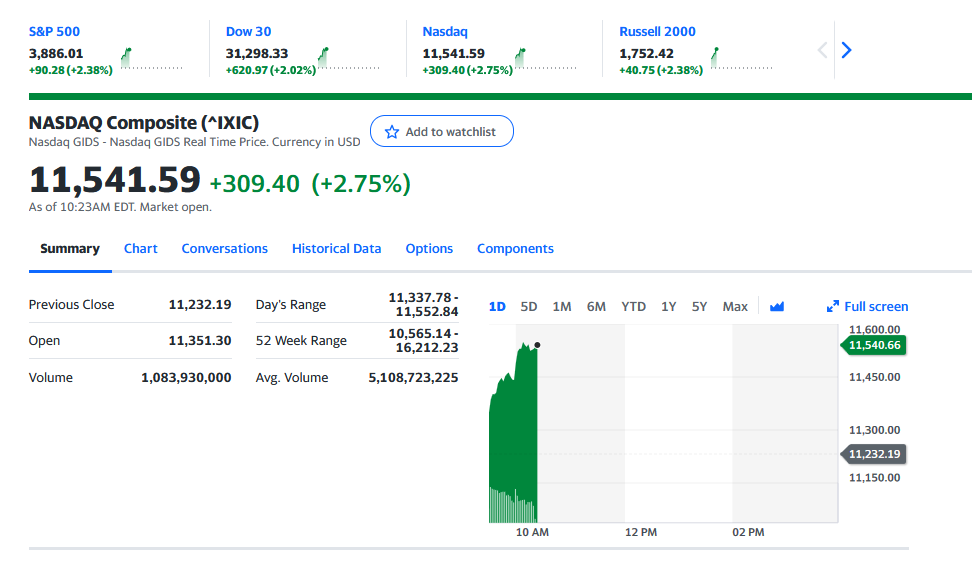Click the 11,300.00 price axis label
This screenshot has width=972, height=561.
point(874,430)
